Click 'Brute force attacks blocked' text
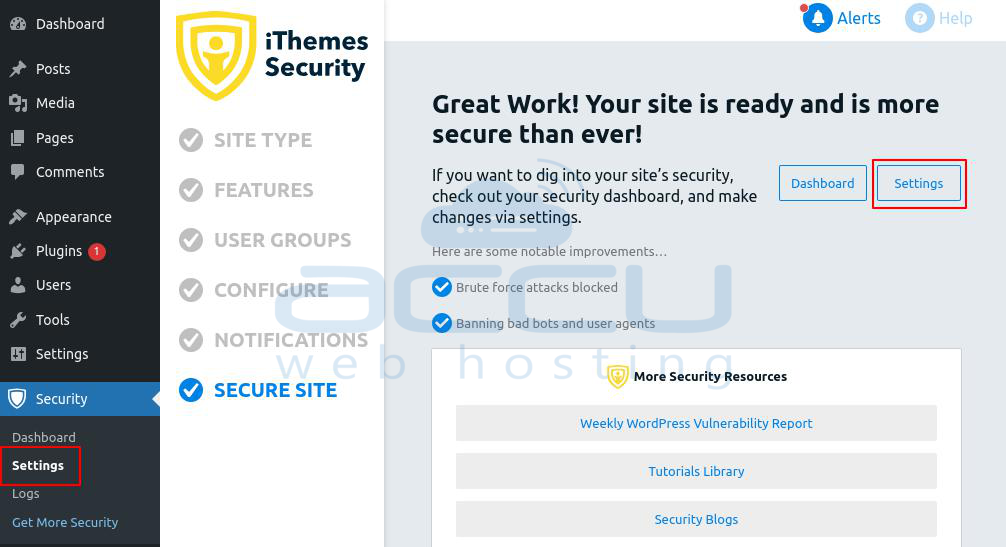This screenshot has width=1006, height=547. (537, 287)
